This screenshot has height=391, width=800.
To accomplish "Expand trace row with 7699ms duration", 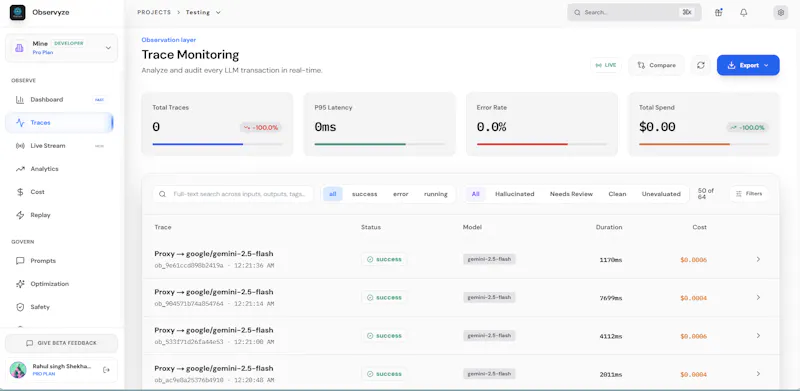I will [758, 298].
